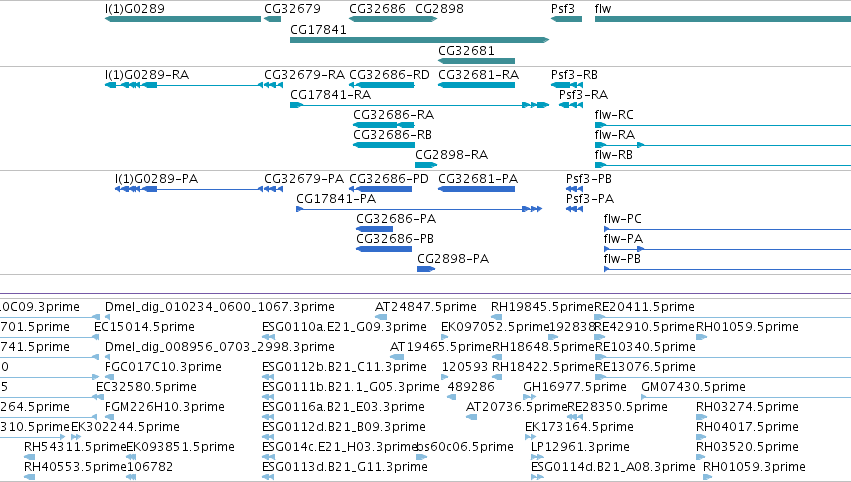This screenshot has width=851, height=482.
Task: Select the l(1)G0289 gene label
Action: coord(135,9)
